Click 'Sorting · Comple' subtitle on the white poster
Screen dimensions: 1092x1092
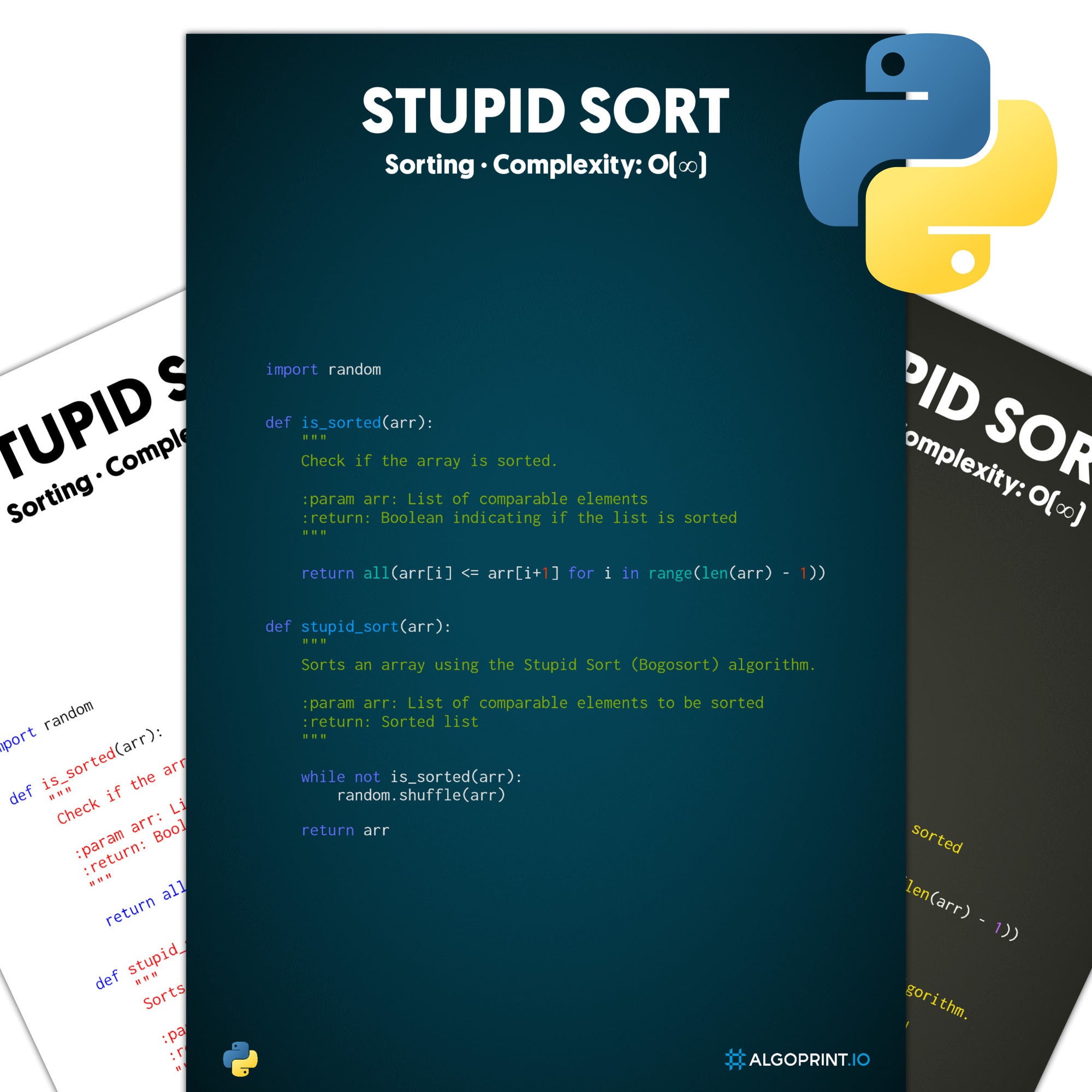tap(96, 476)
